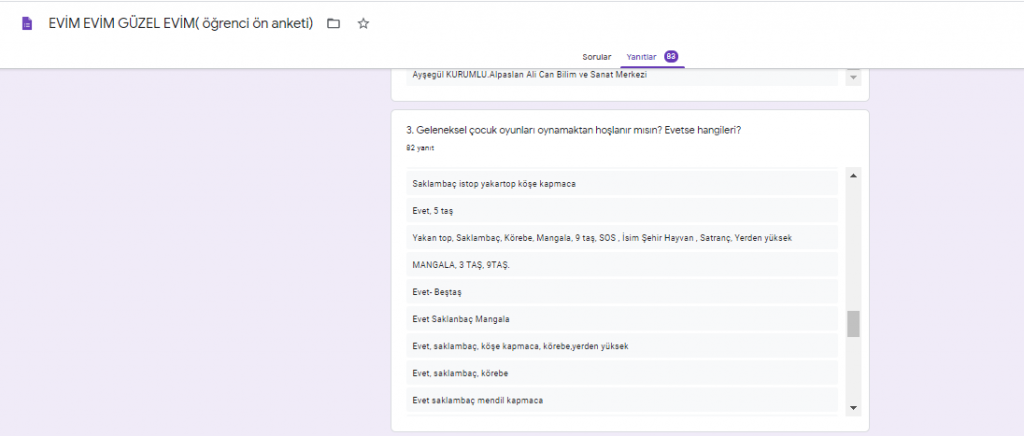Click the 'Evet Saklanbaç Mangala' response
Image resolution: width=1024 pixels, height=436 pixels.
[461, 319]
